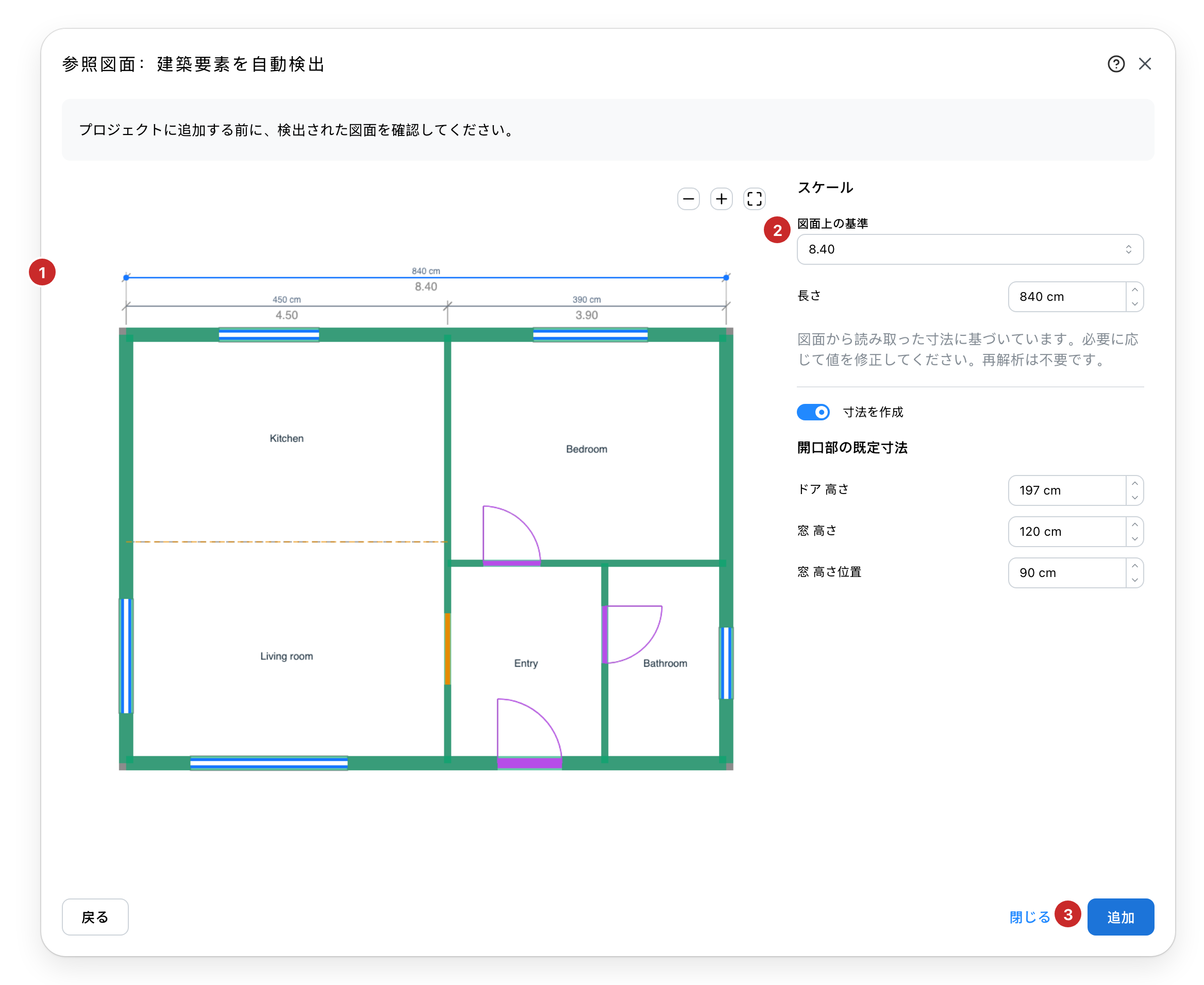
Task: Increase 窓 高さ位置 with up arrow
Action: (x=1134, y=566)
